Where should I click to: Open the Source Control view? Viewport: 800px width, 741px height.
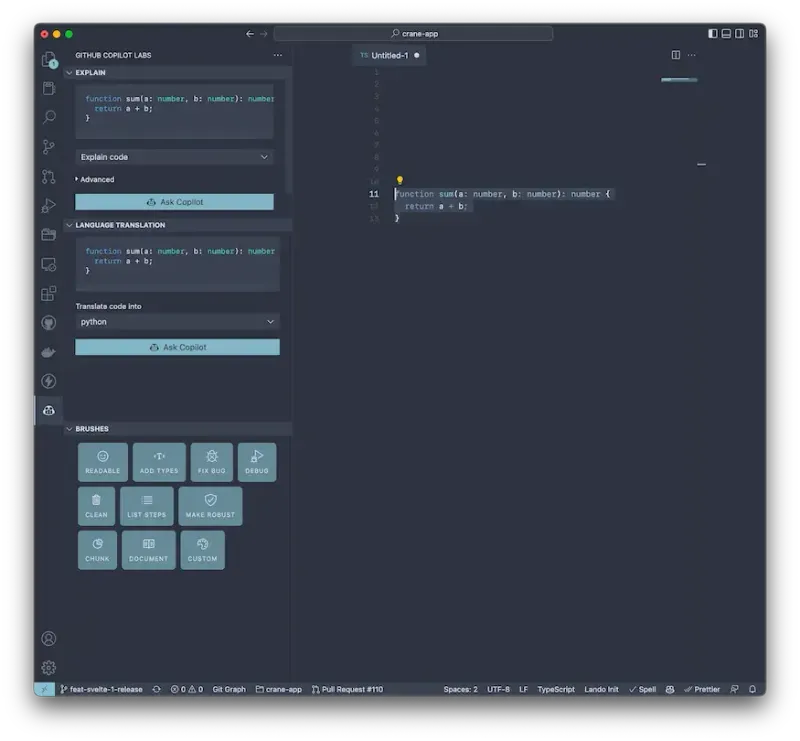(x=49, y=147)
